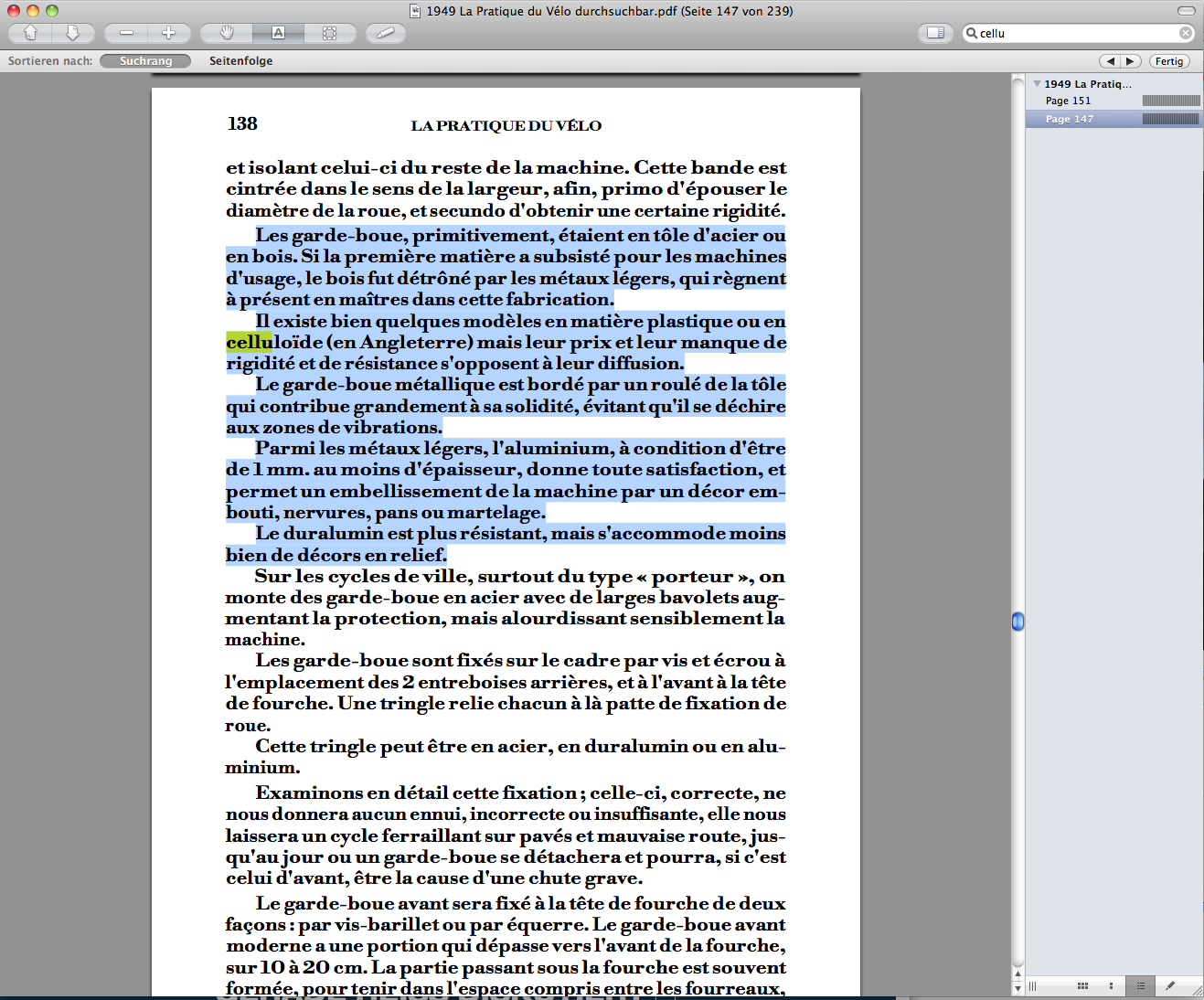The image size is (1204, 1000).
Task: Clear the search field with the x button
Action: tap(1186, 33)
